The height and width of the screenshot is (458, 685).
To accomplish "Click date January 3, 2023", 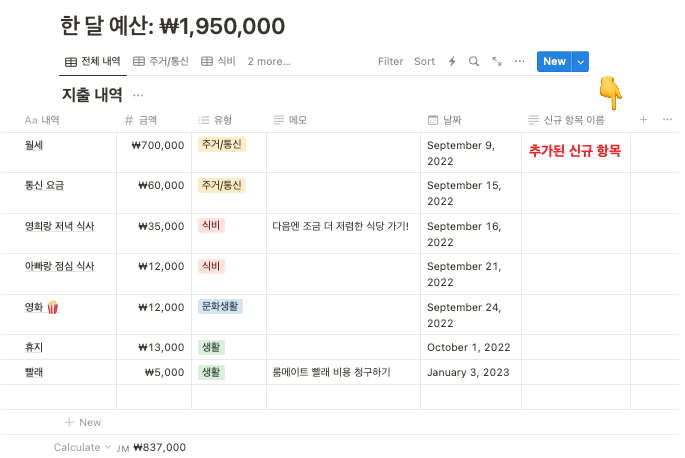I will (x=468, y=372).
